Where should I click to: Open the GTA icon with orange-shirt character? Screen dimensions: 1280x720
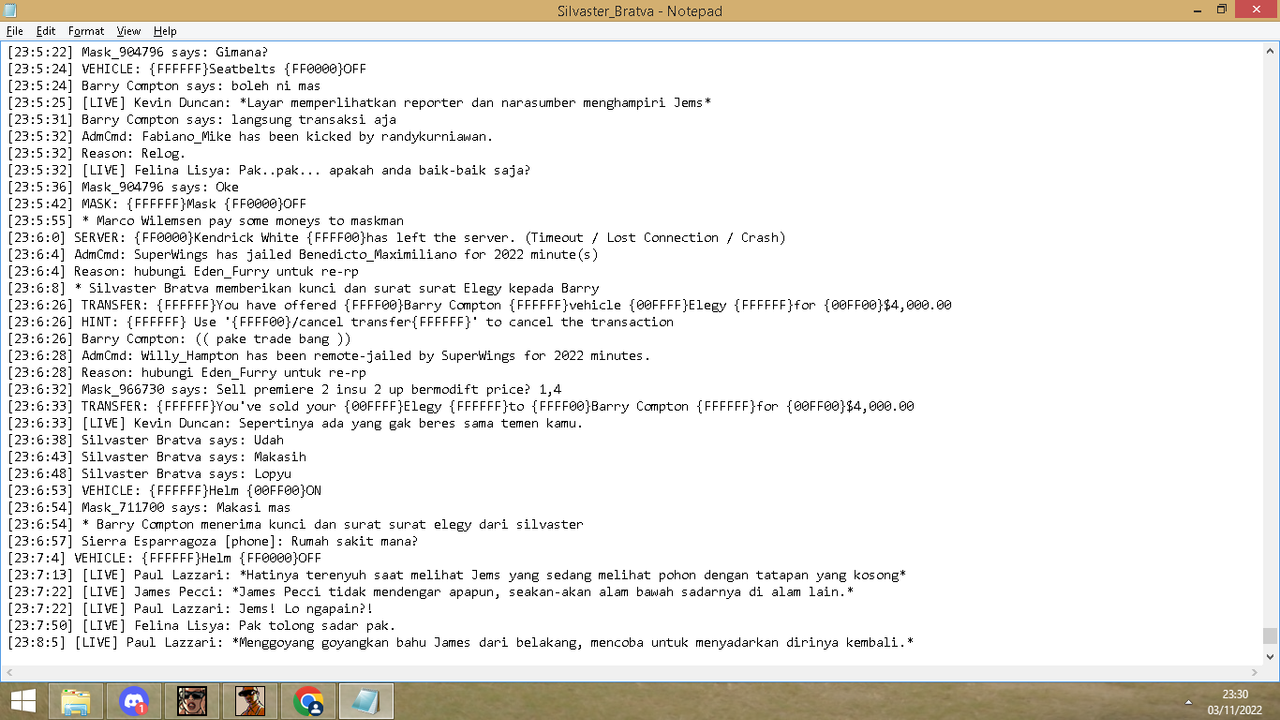pos(250,701)
